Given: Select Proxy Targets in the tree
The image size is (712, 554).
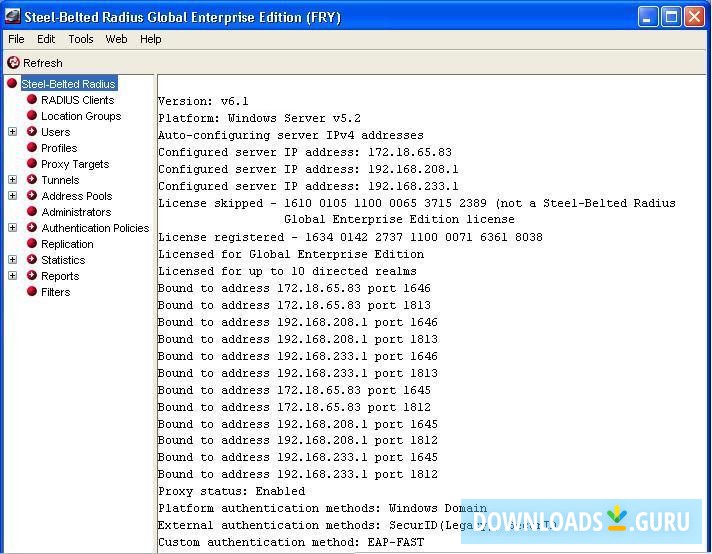Looking at the screenshot, I should 75,163.
